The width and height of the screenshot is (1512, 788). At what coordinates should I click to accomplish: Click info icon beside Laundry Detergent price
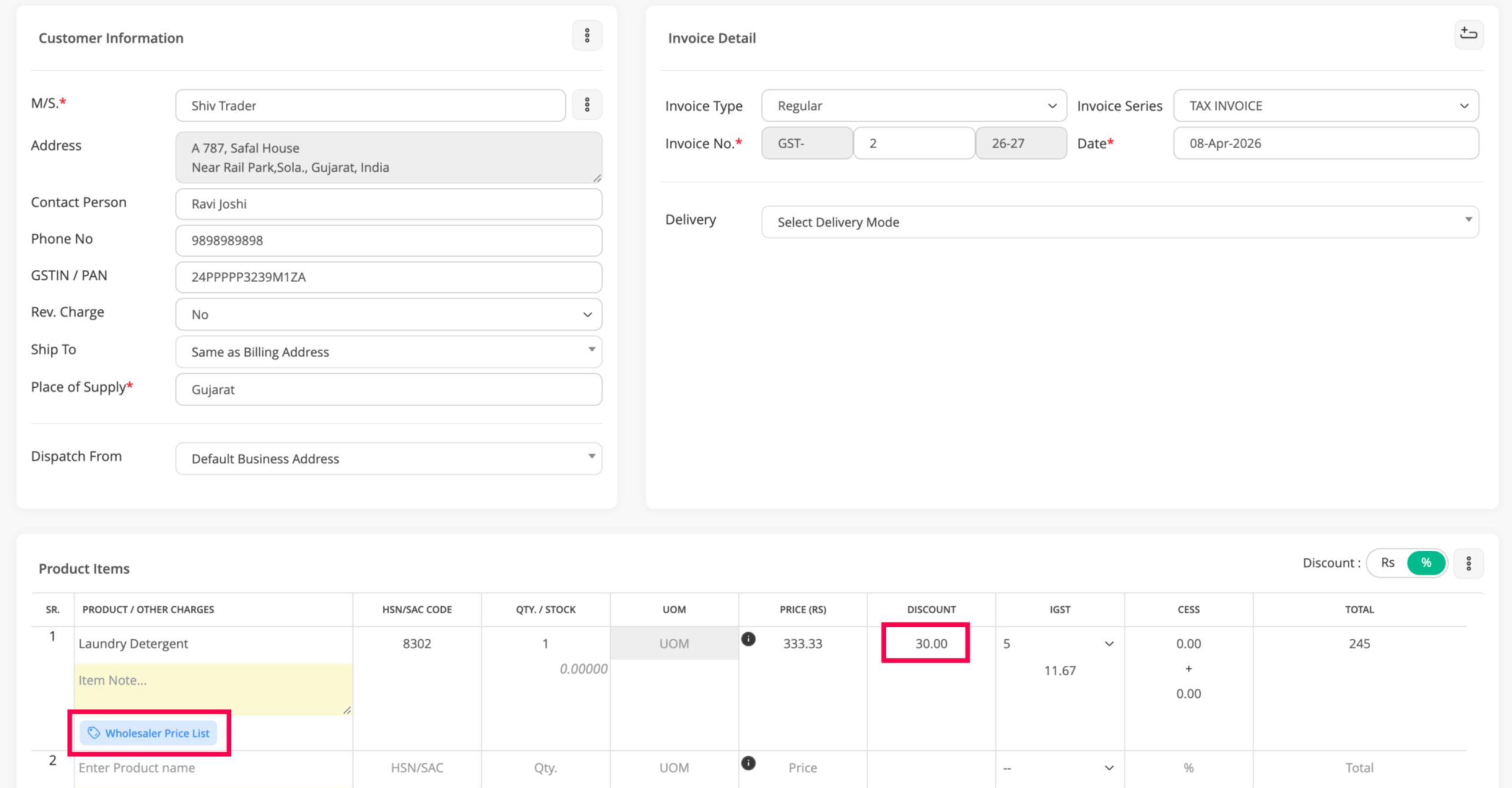pos(748,639)
